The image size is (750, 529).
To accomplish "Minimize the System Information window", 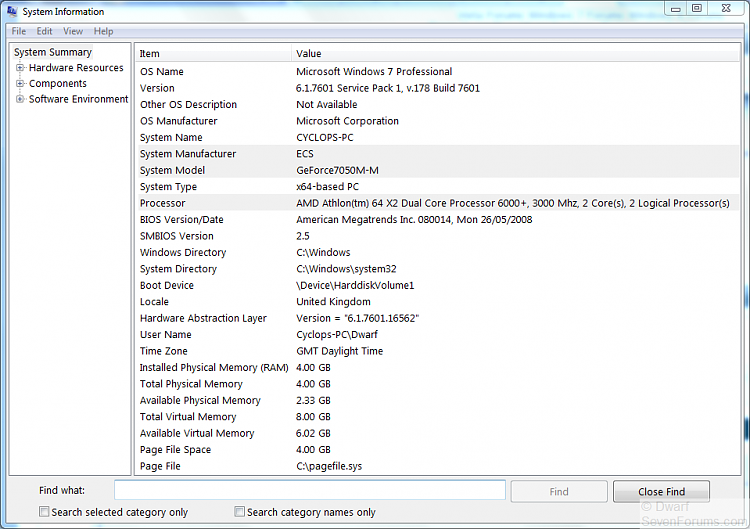I will coord(675,9).
